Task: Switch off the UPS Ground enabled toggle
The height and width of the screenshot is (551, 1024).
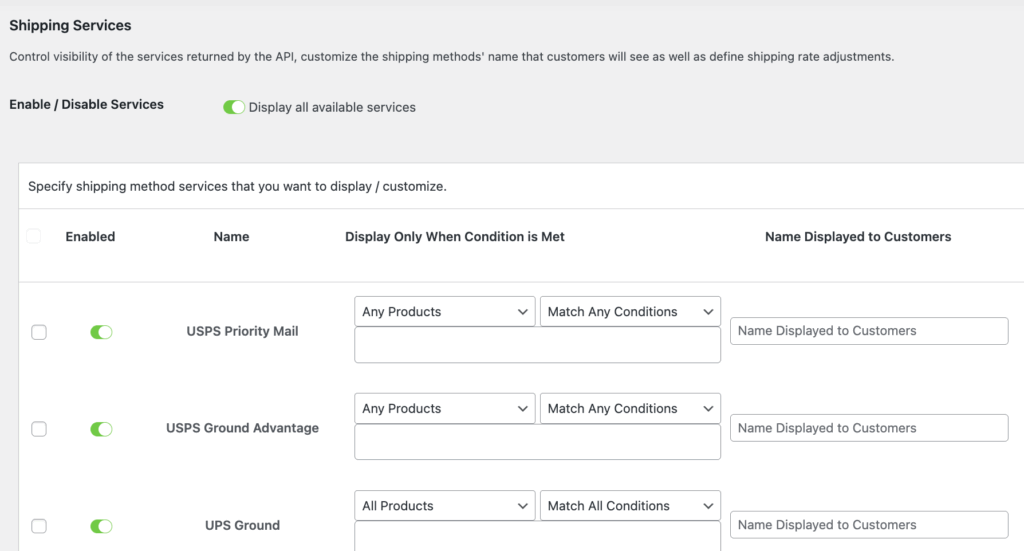Action: [101, 526]
